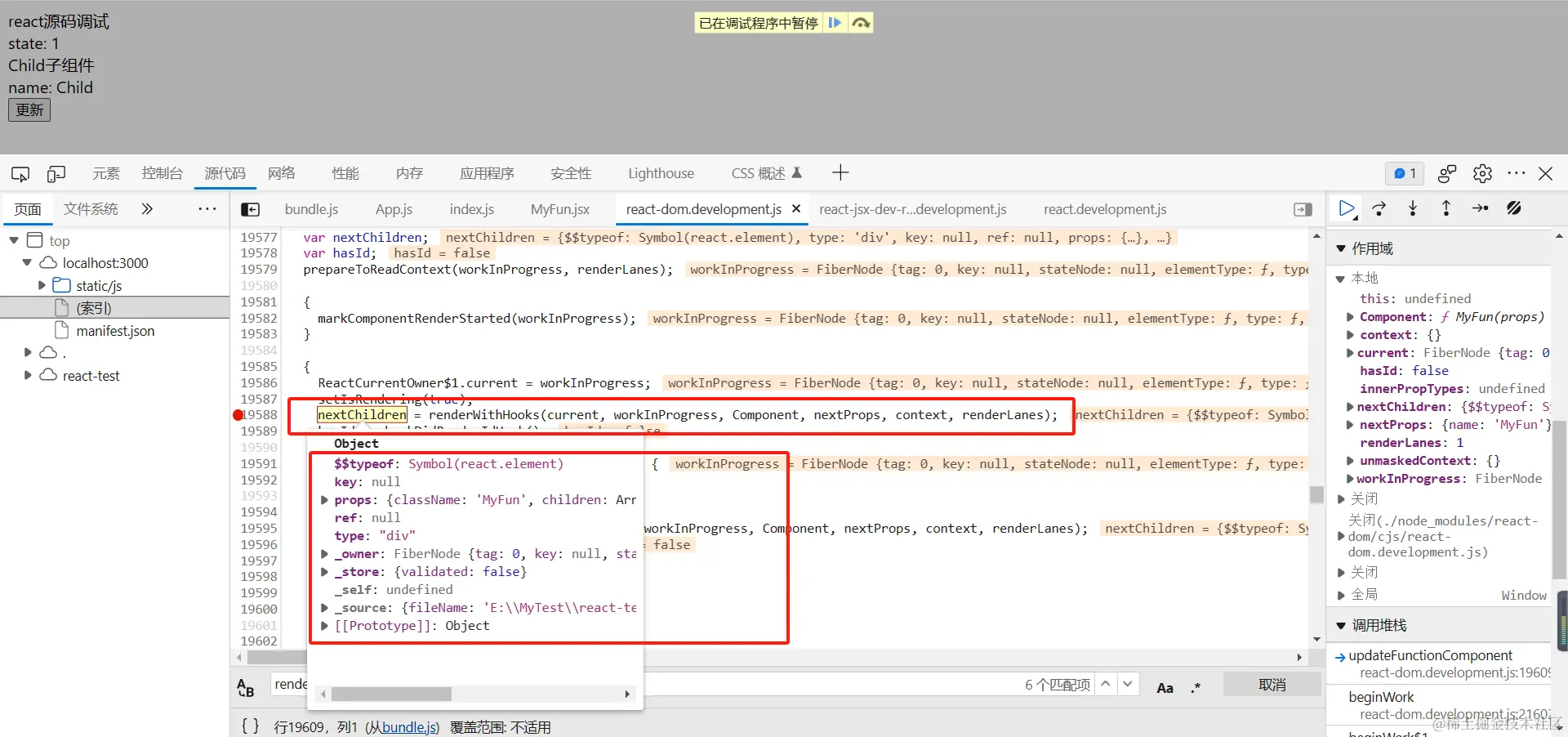Switch to the MyFun.jsx file tab

point(560,209)
